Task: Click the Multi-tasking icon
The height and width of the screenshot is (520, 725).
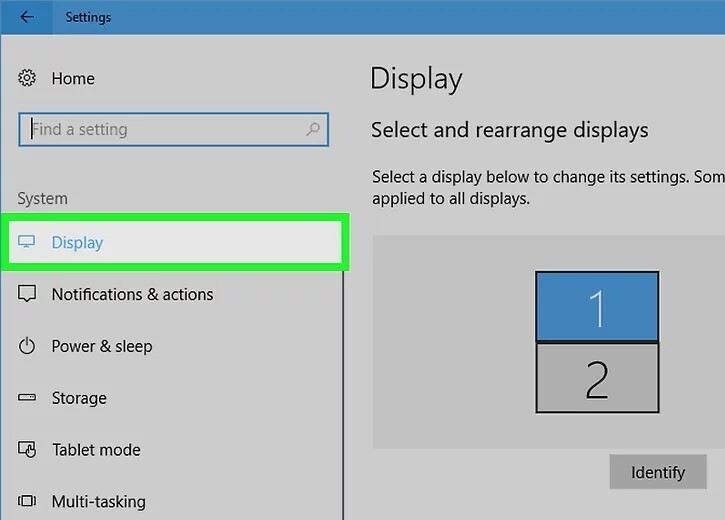Action: 28,501
